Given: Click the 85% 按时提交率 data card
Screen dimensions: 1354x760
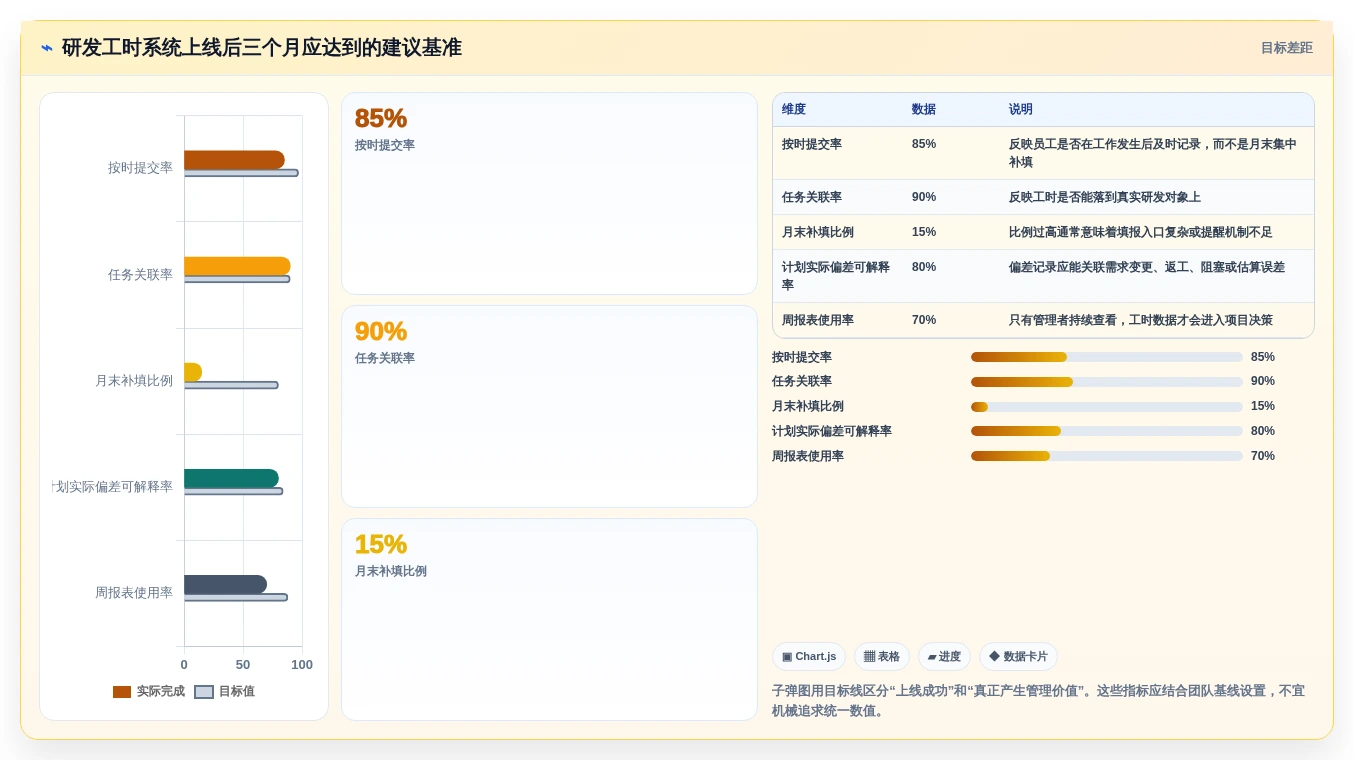Looking at the screenshot, I should coord(549,194).
